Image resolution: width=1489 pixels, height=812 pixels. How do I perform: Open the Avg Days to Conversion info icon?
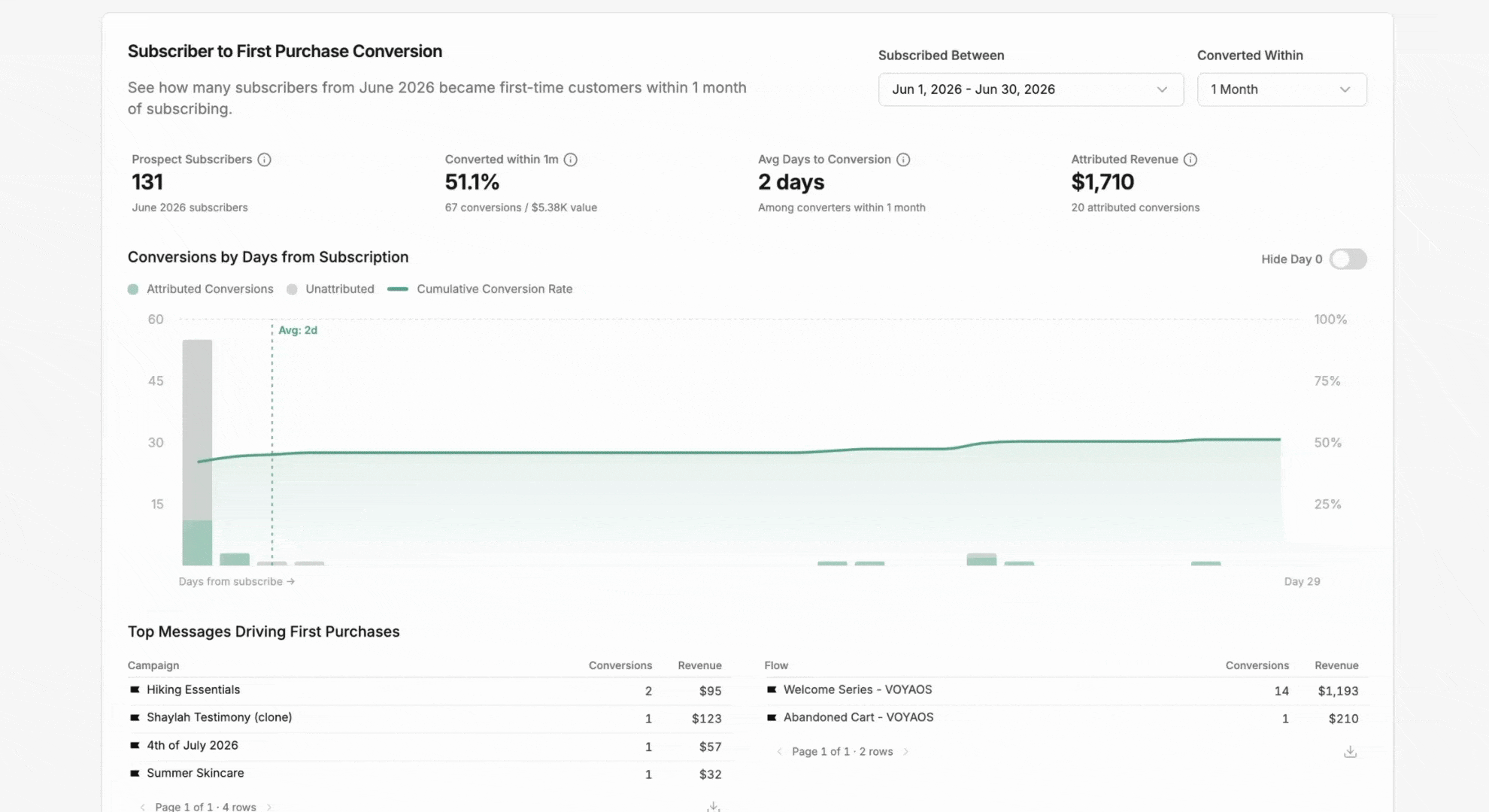pyautogui.click(x=903, y=159)
